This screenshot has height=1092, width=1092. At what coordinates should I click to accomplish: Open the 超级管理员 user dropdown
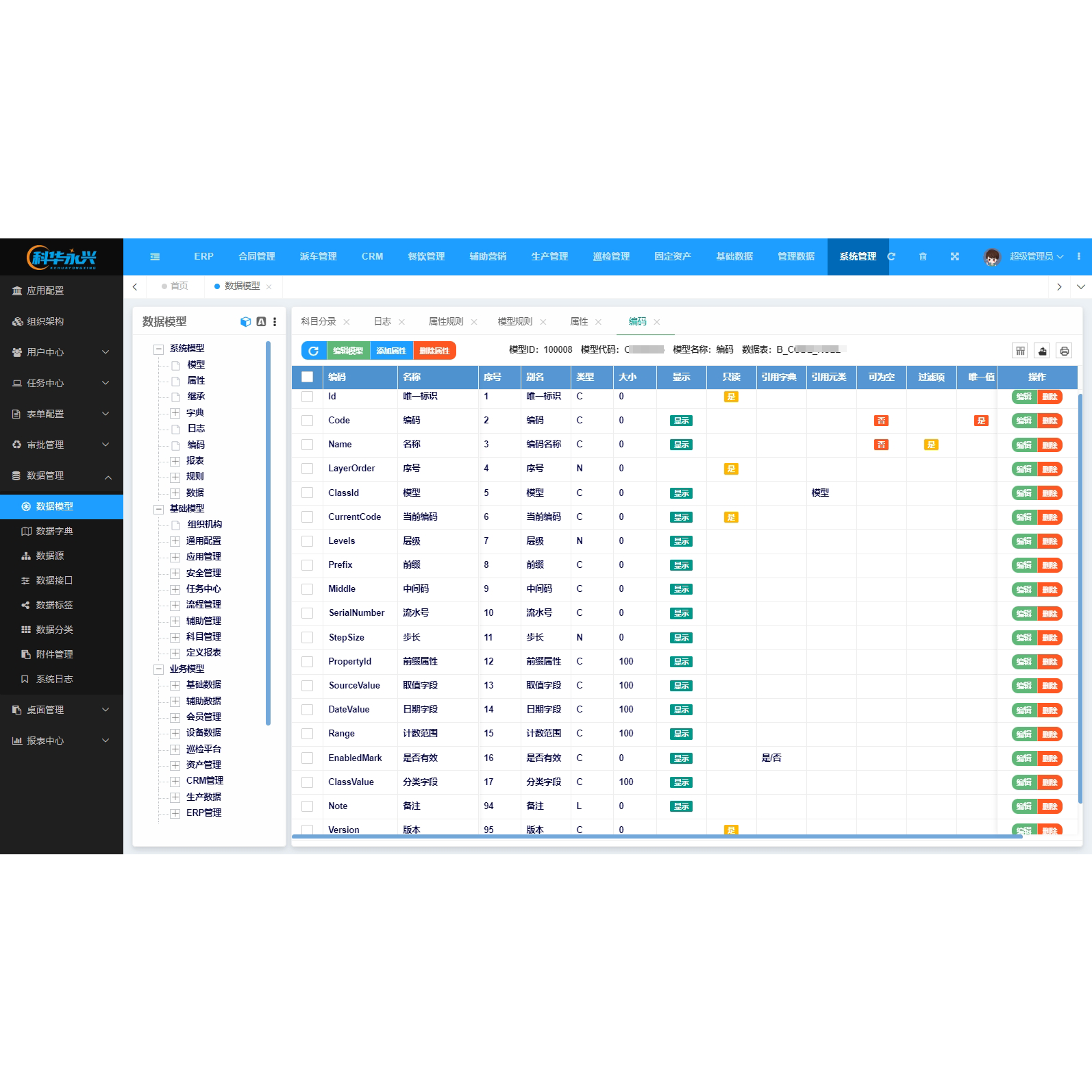[x=1035, y=257]
